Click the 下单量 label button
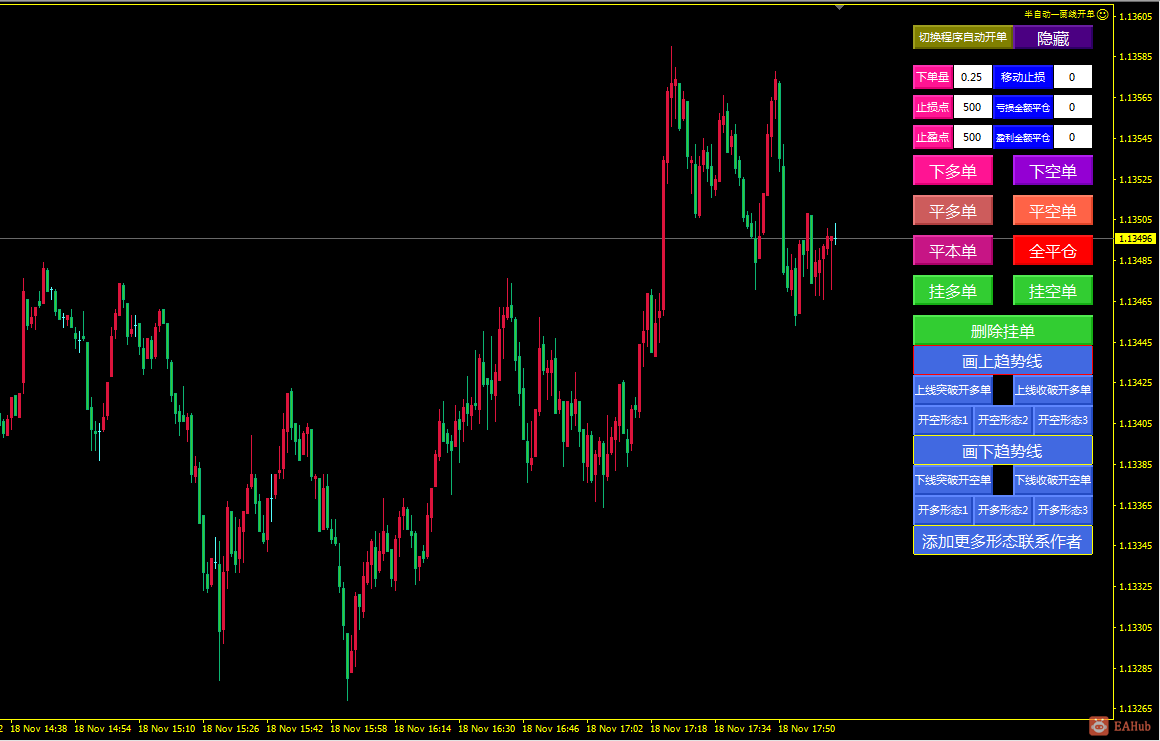The image size is (1160, 741). click(x=932, y=77)
